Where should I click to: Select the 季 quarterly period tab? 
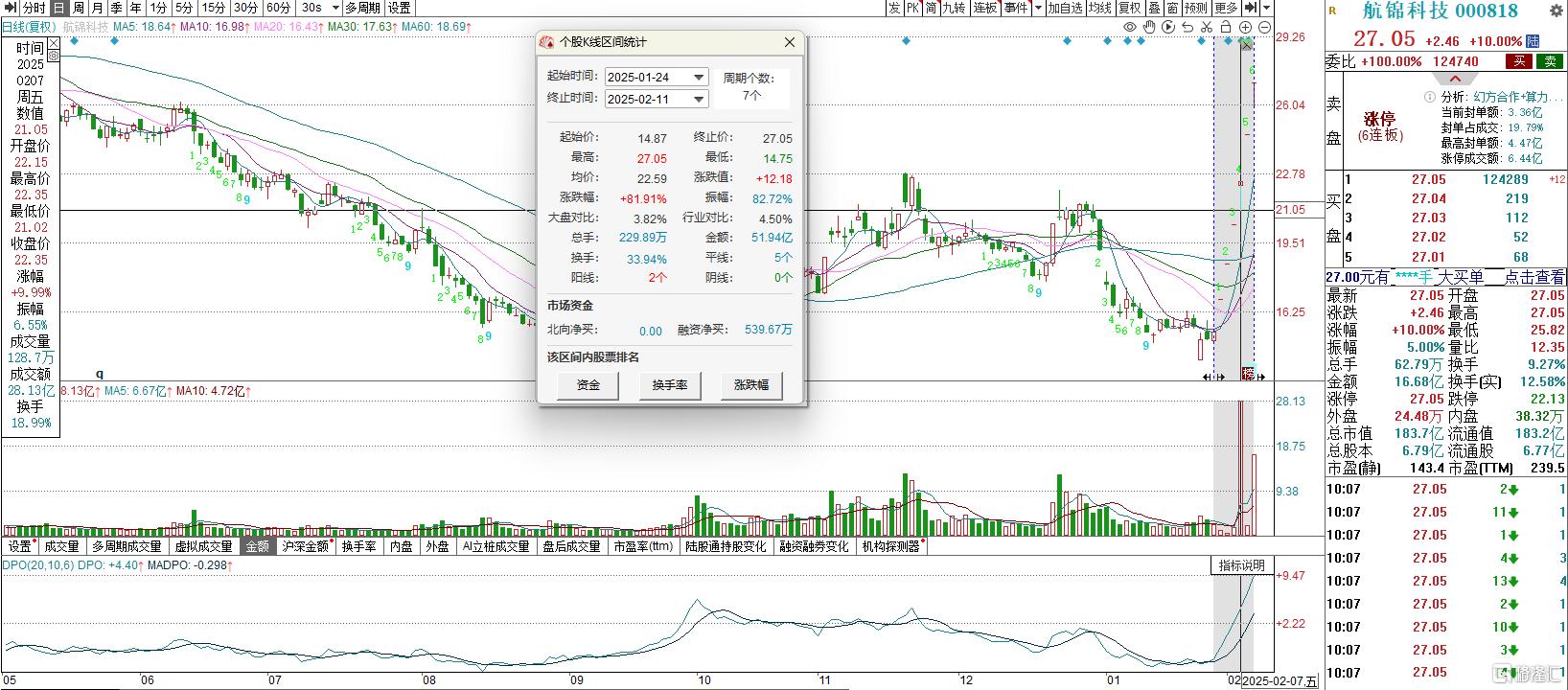pos(116,8)
